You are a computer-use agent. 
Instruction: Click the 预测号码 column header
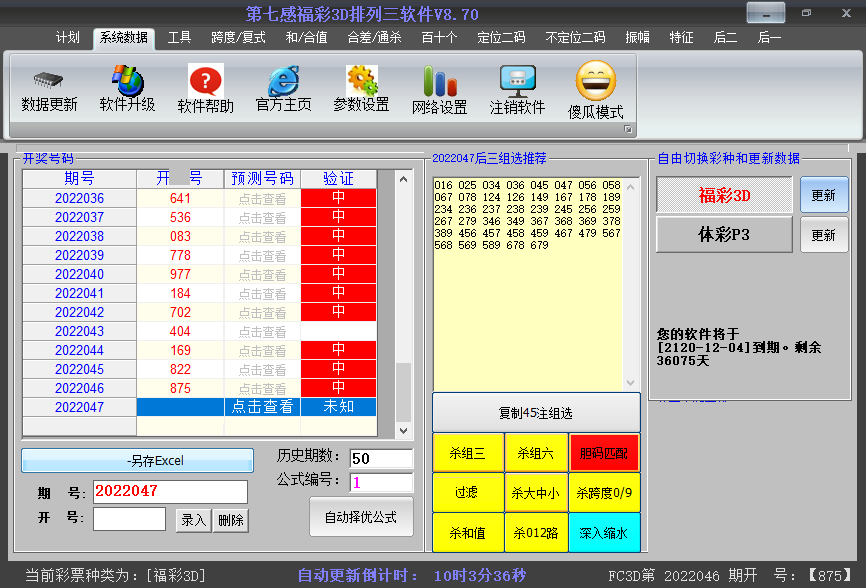point(262,179)
